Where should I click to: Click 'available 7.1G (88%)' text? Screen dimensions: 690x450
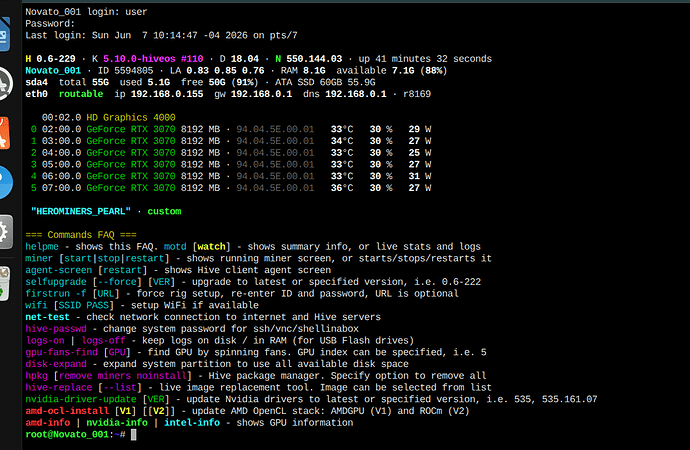coord(392,70)
